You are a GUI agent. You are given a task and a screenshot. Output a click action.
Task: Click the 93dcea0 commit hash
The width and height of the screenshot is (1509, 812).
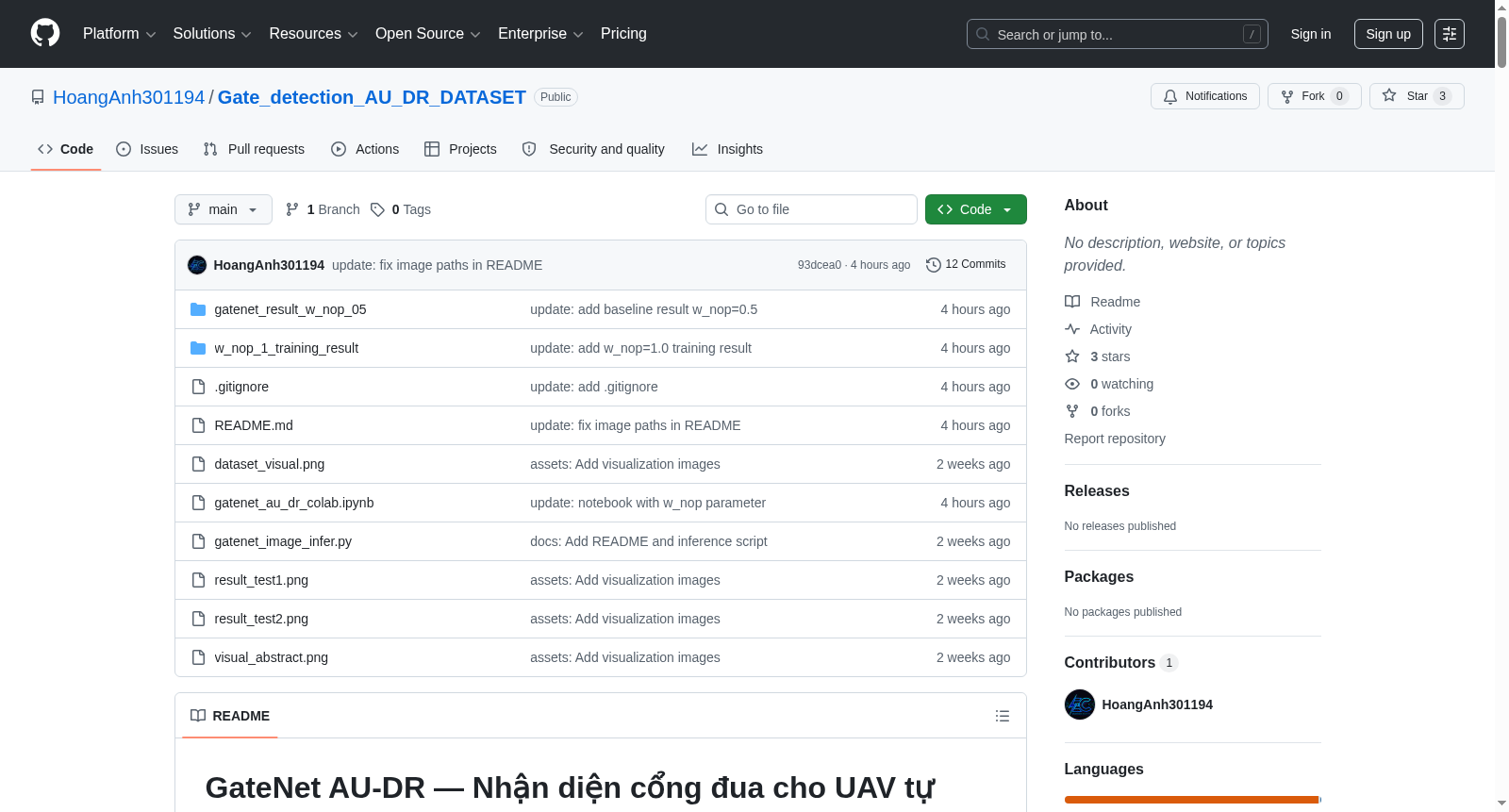(x=820, y=265)
